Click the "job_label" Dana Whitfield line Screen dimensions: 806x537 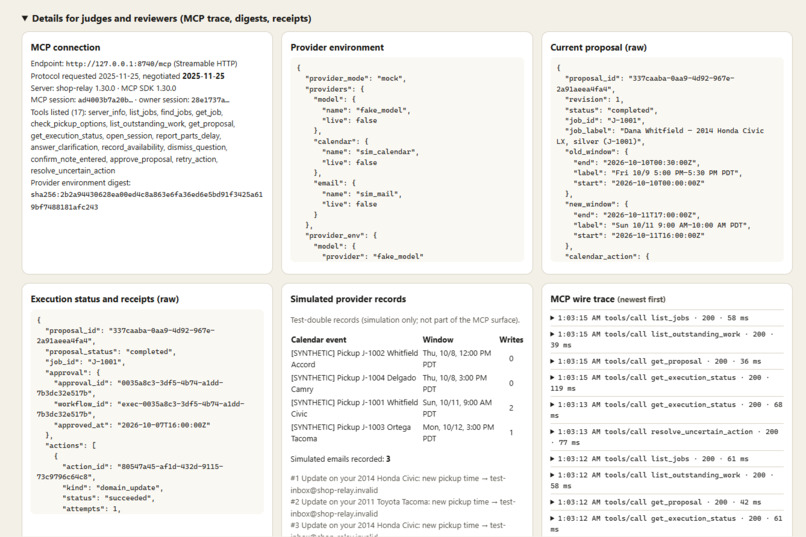[661, 136]
